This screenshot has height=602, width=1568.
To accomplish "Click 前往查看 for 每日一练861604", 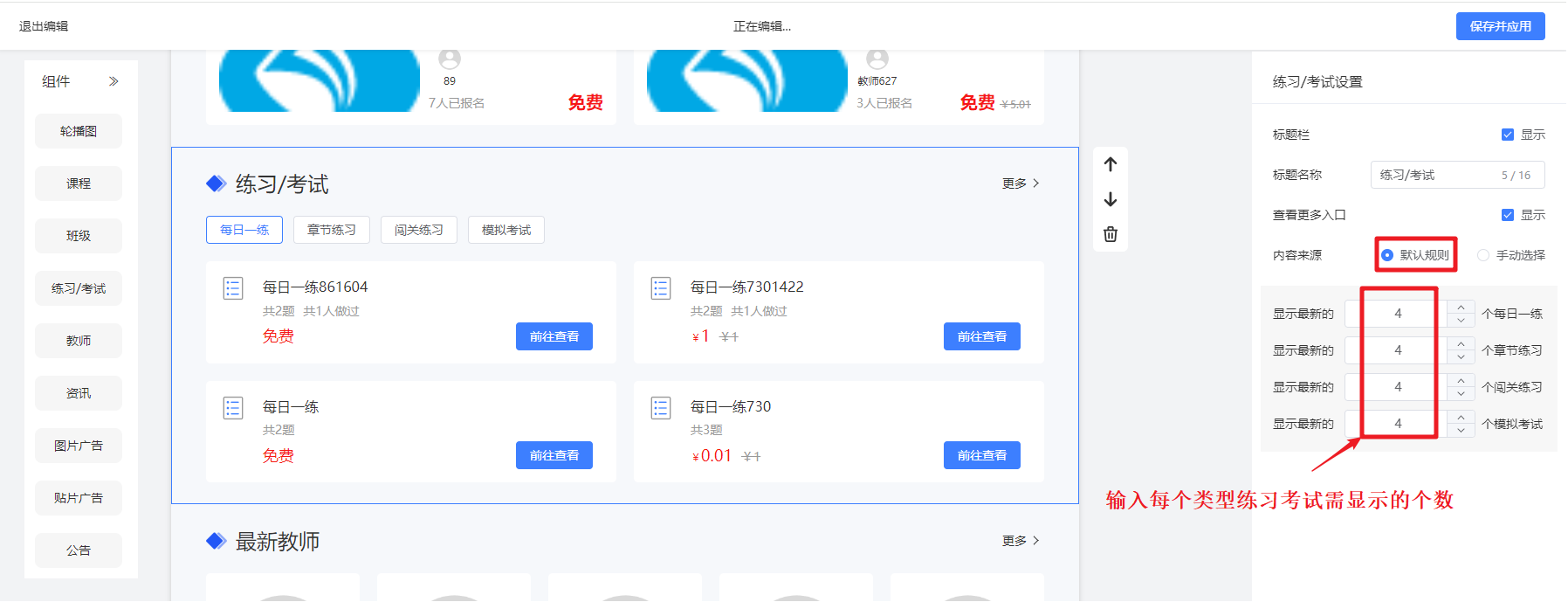I will pyautogui.click(x=554, y=336).
